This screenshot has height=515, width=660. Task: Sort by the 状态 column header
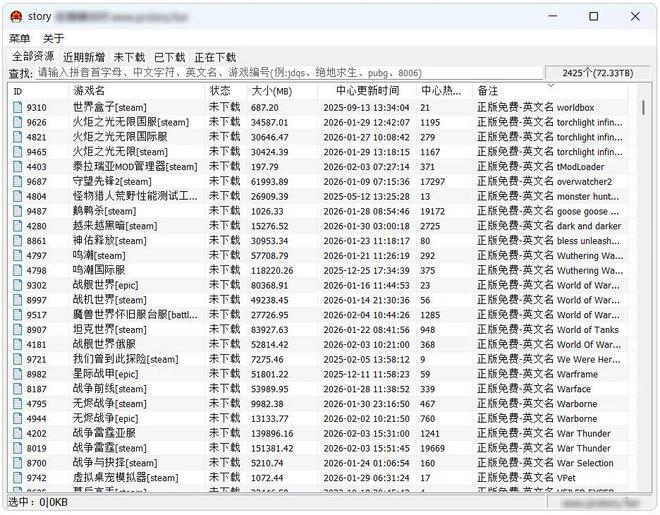pos(226,91)
